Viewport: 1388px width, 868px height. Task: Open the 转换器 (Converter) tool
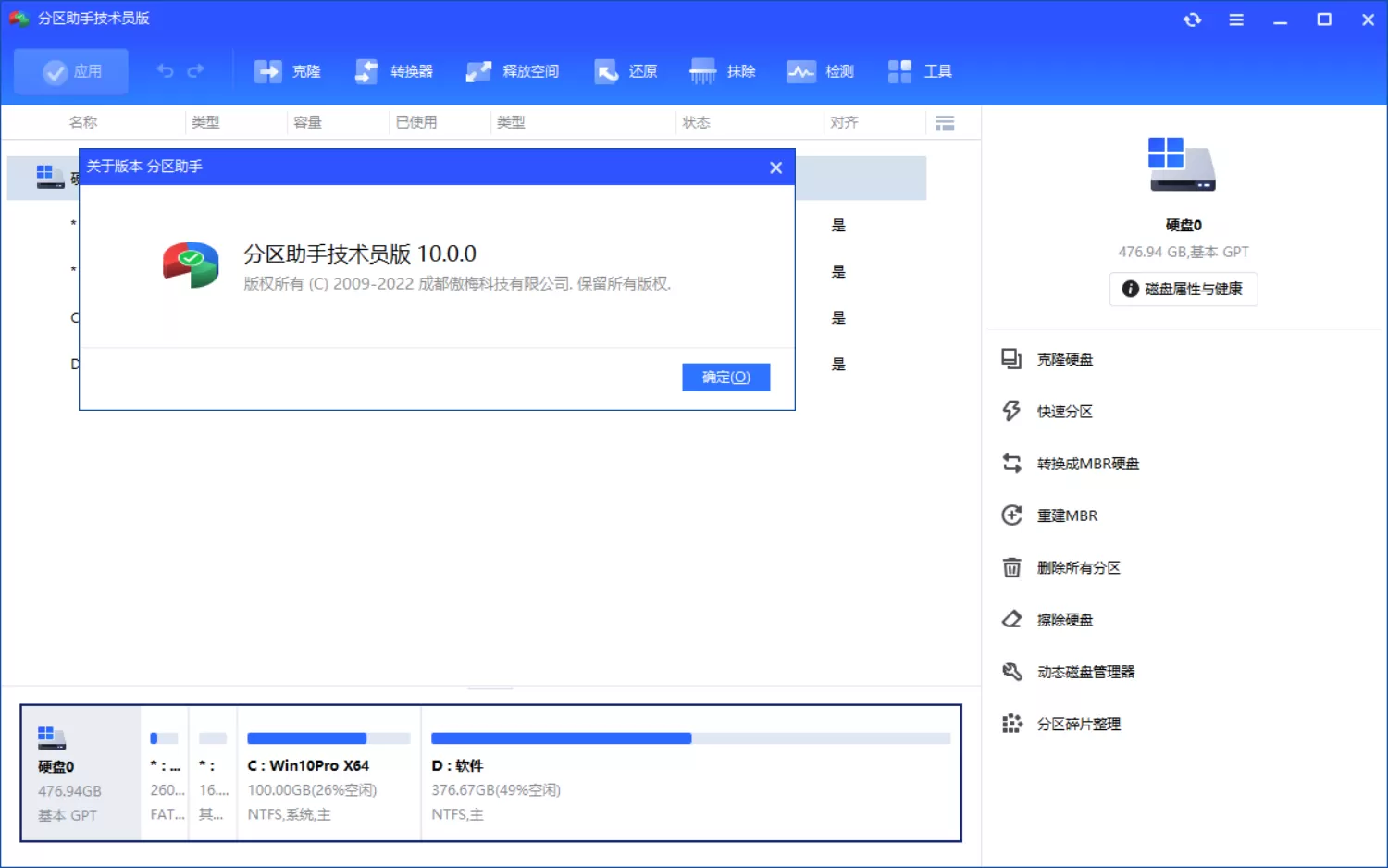coord(394,70)
